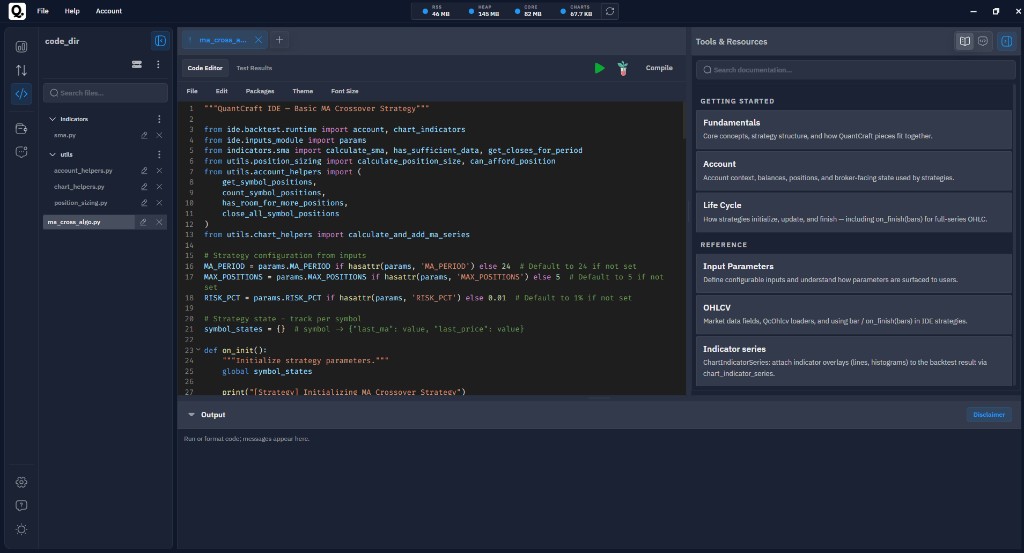
Task: Open the wallet sidebar icon
Action: point(22,129)
